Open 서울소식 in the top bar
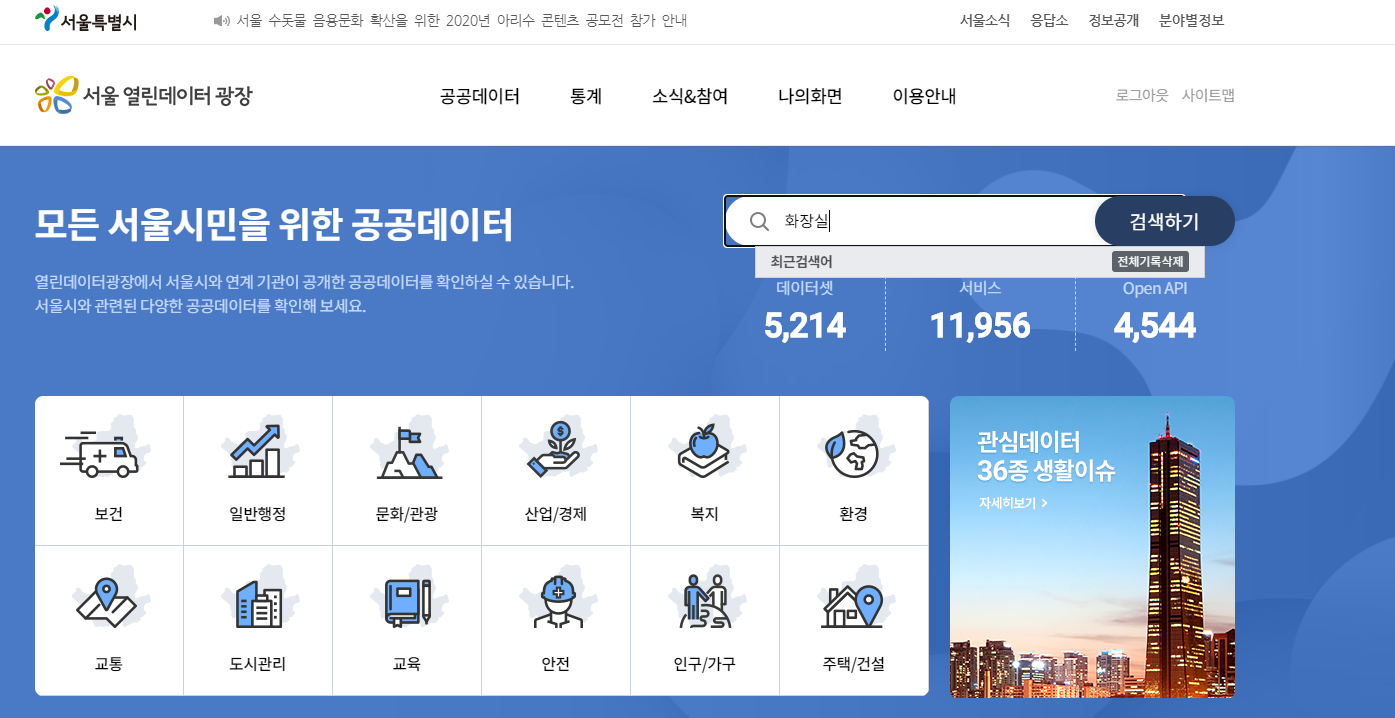Image resolution: width=1395 pixels, height=718 pixels. (985, 21)
